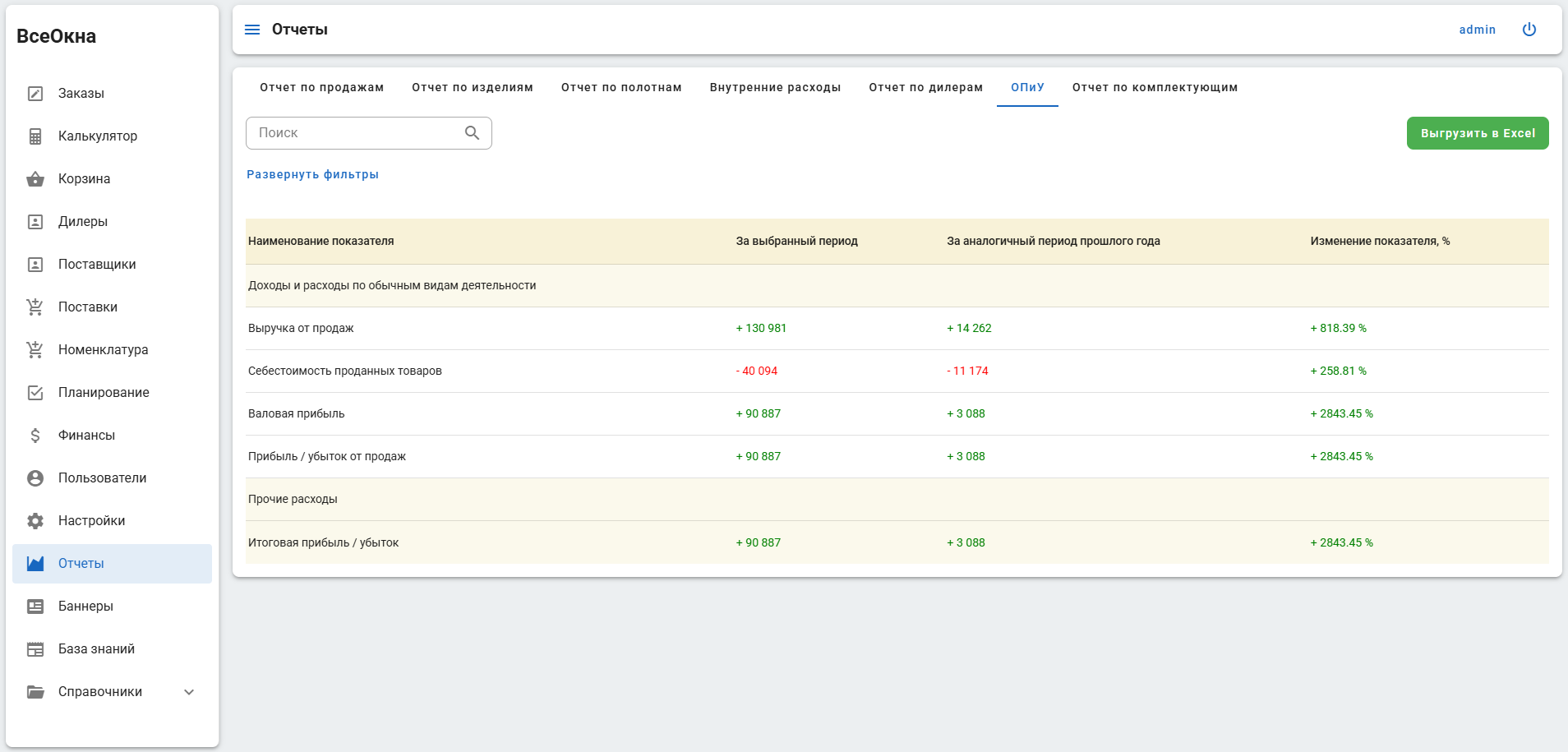Image resolution: width=1568 pixels, height=752 pixels.
Task: Click the Изменение показателя, % column header
Action: [1380, 241]
